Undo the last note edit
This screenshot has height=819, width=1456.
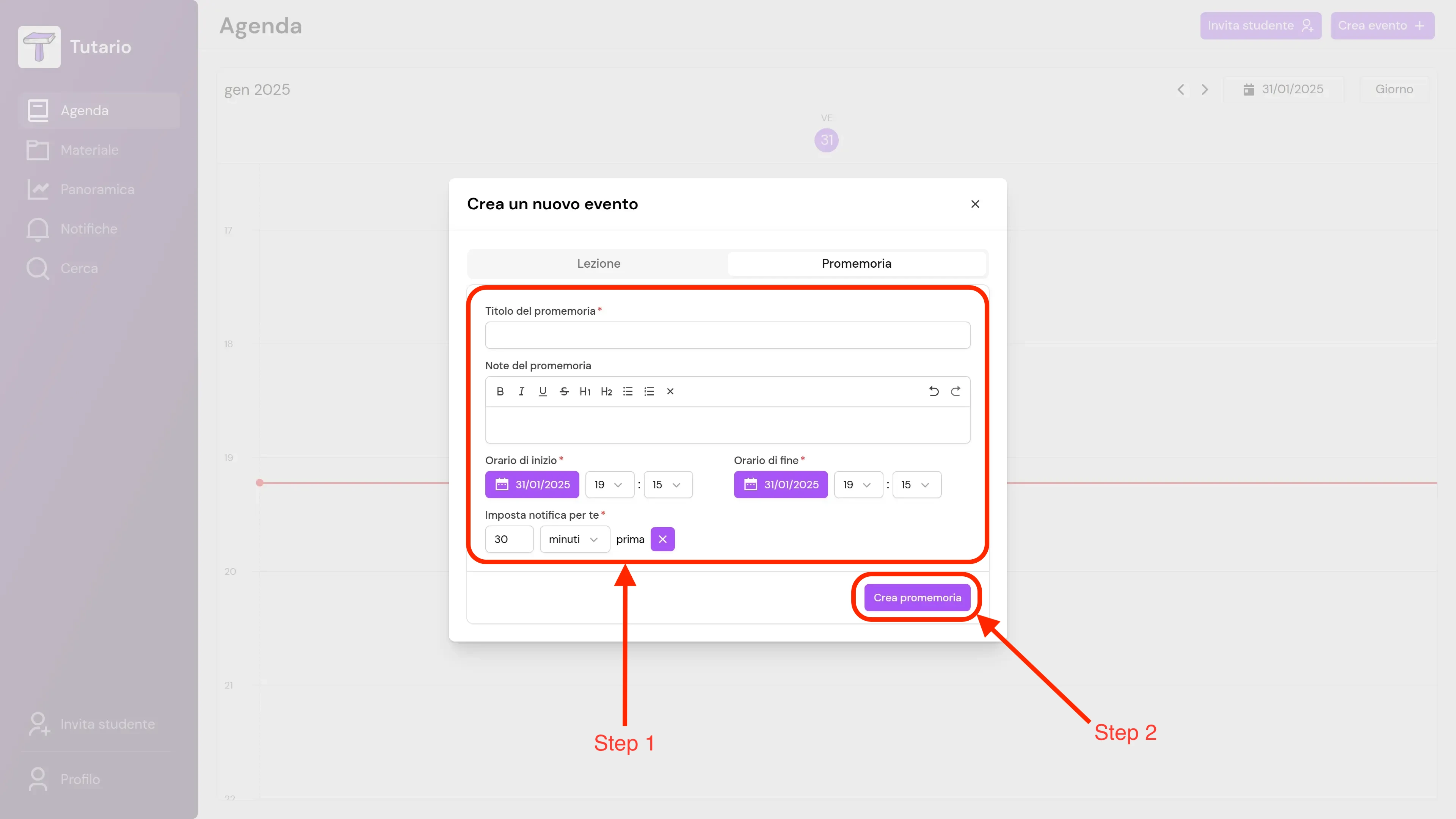coord(934,391)
